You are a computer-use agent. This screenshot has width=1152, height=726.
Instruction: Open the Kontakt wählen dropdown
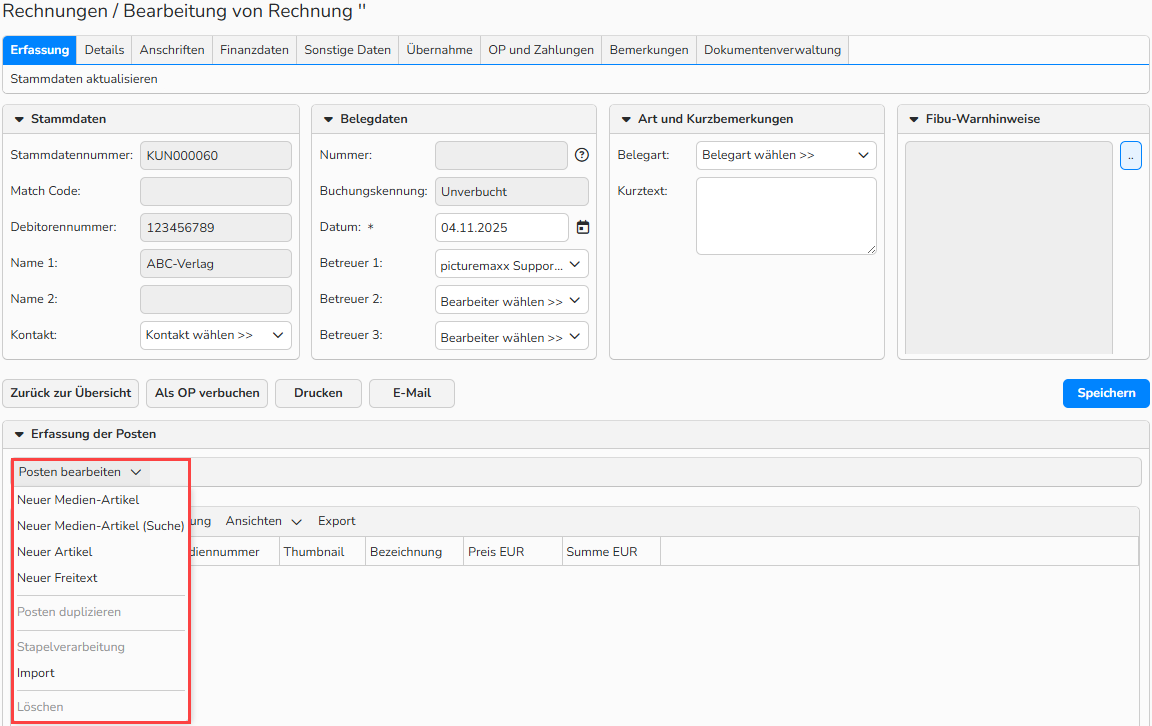(x=216, y=335)
